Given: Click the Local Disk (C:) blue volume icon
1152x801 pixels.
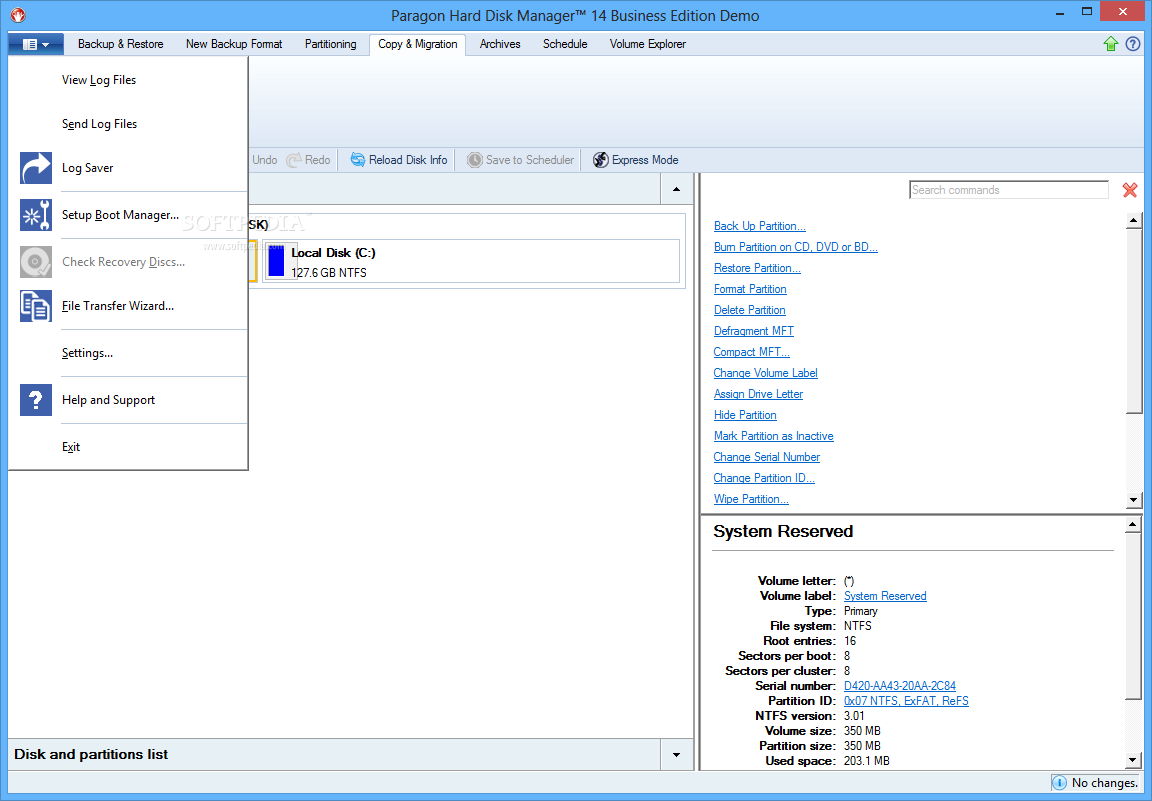Looking at the screenshot, I should coord(276,261).
